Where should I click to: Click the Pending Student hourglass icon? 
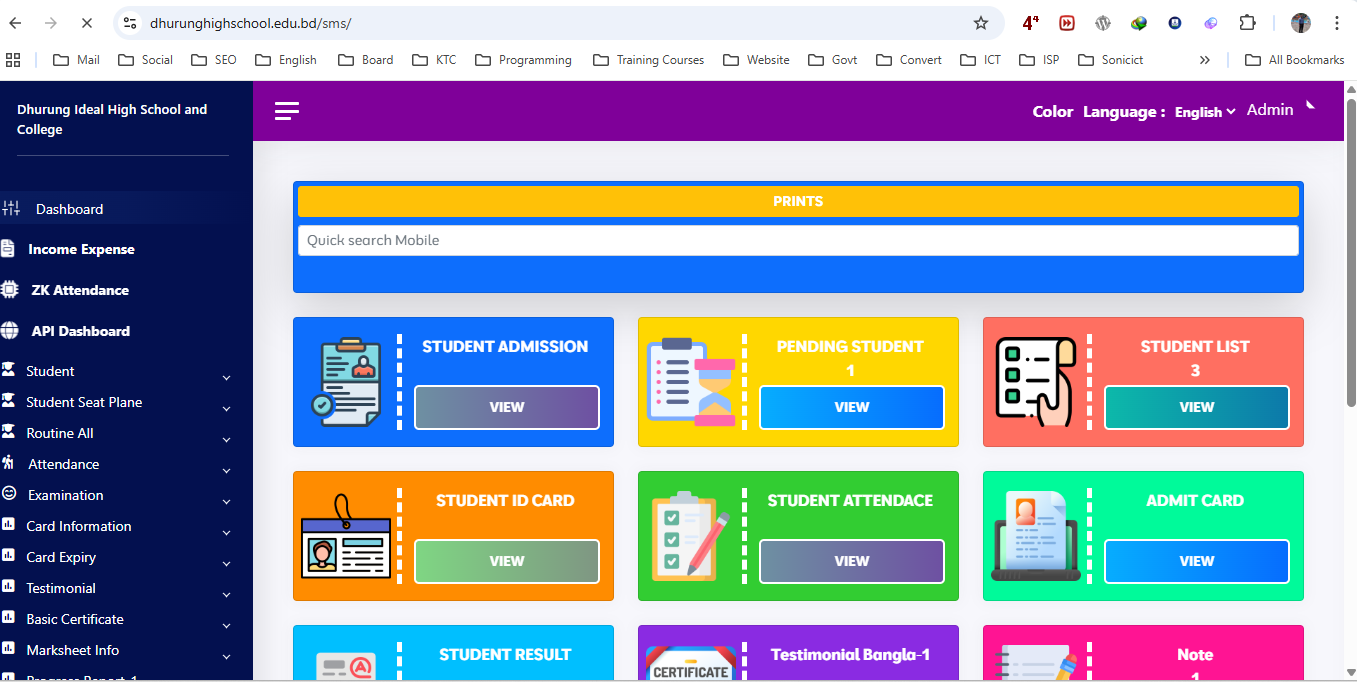click(x=691, y=382)
